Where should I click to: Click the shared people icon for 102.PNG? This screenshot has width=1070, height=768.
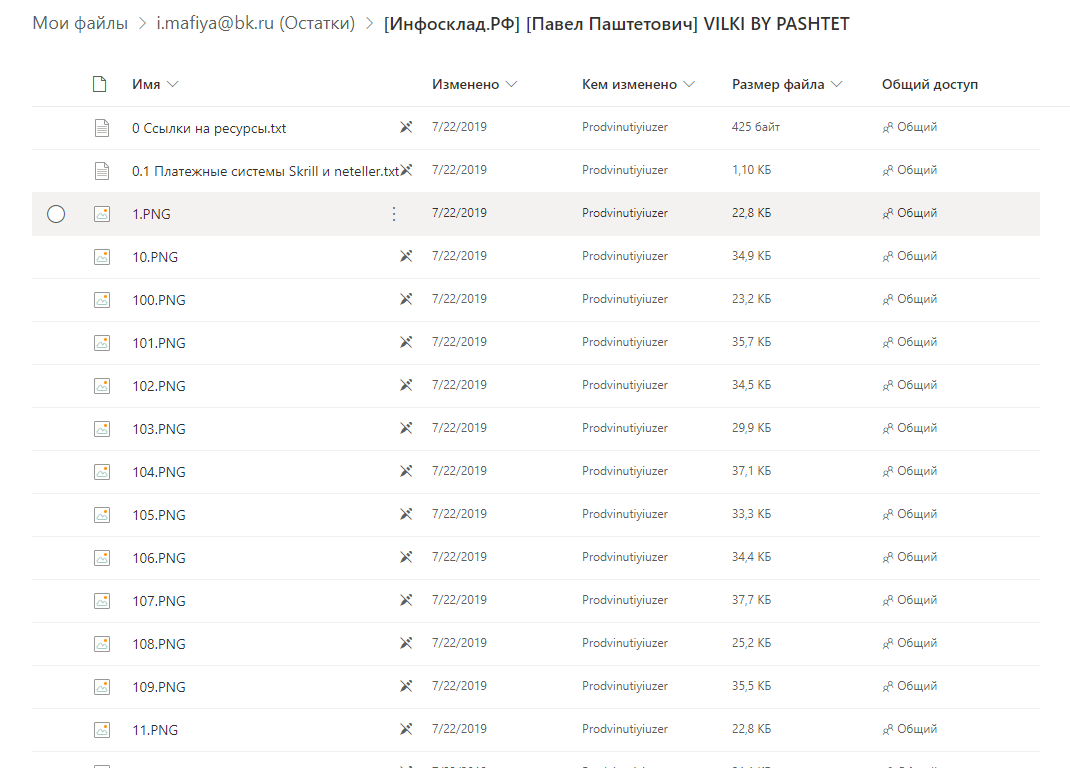[887, 386]
